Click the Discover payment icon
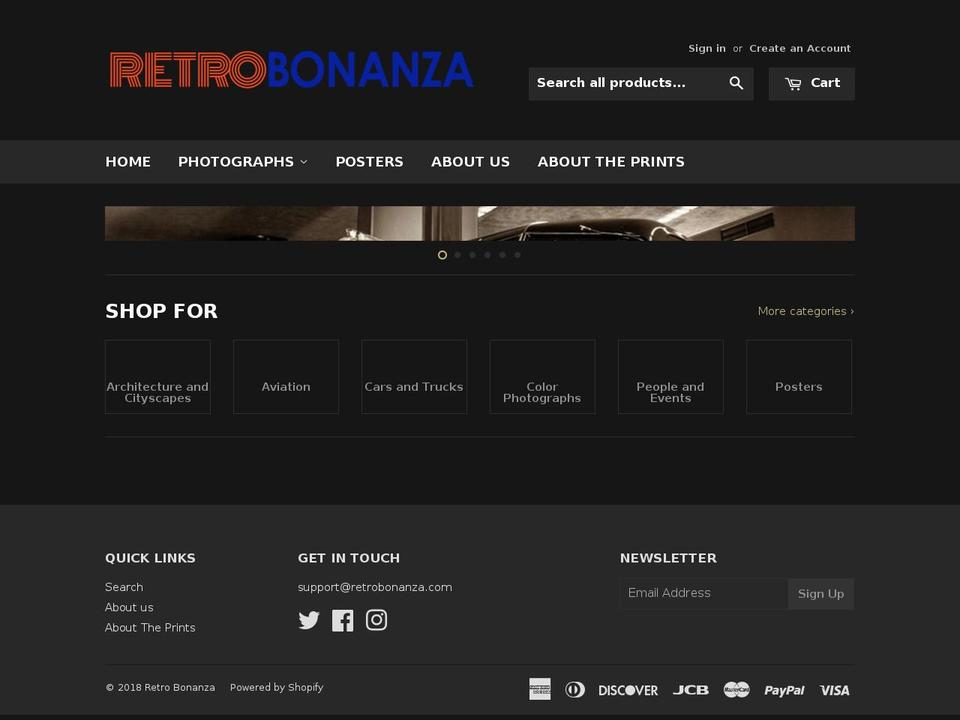This screenshot has height=720, width=960. pos(628,690)
